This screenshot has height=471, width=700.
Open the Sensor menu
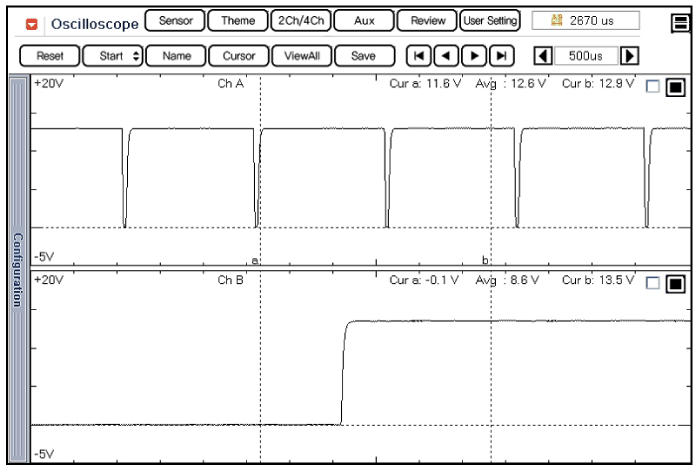click(x=175, y=20)
